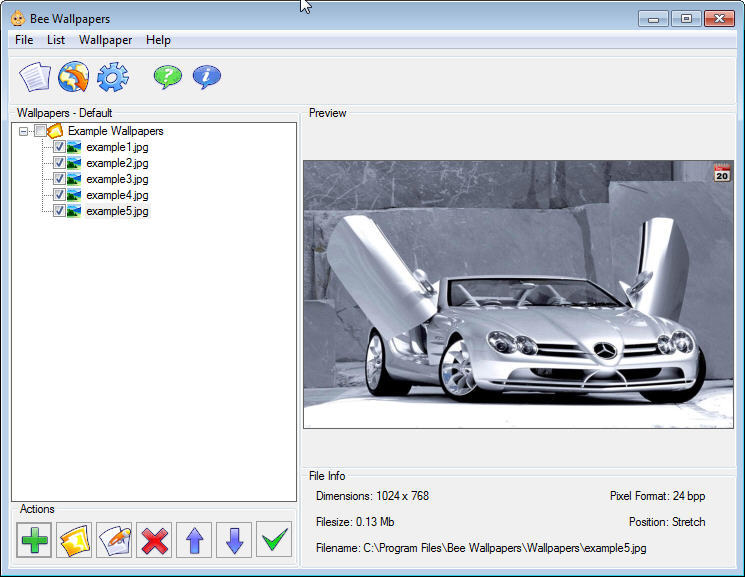Click the green plus add wallpaper button
The image size is (745, 577).
pyautogui.click(x=34, y=540)
